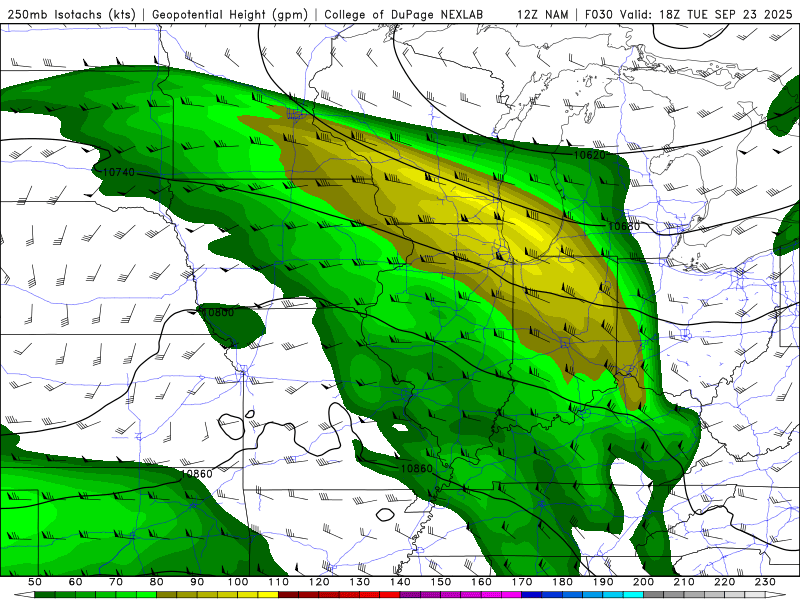This screenshot has width=800, height=600.
Task: Pick the bright yellow swatch left of 110
Action: click(268, 595)
